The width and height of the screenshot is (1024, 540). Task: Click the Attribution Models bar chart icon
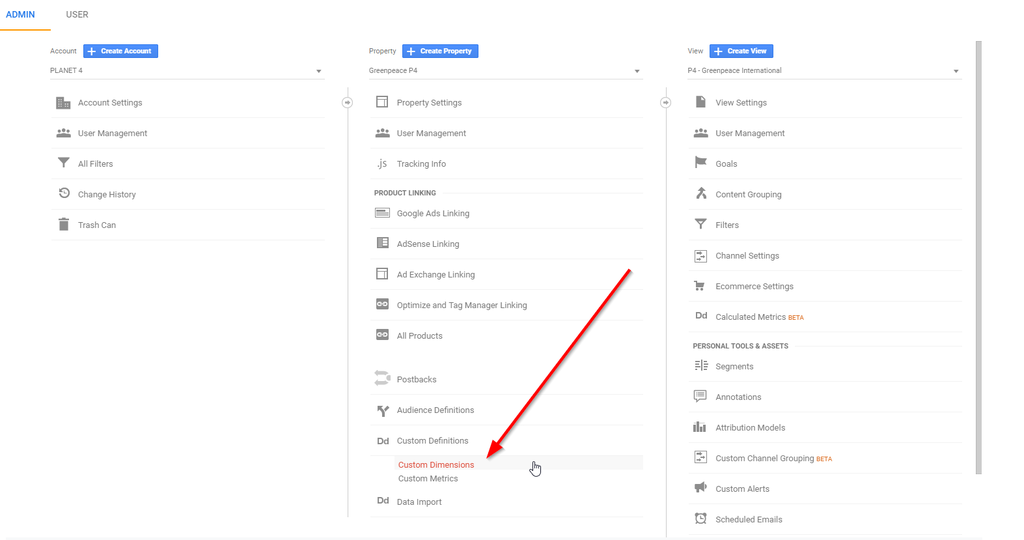coord(699,427)
